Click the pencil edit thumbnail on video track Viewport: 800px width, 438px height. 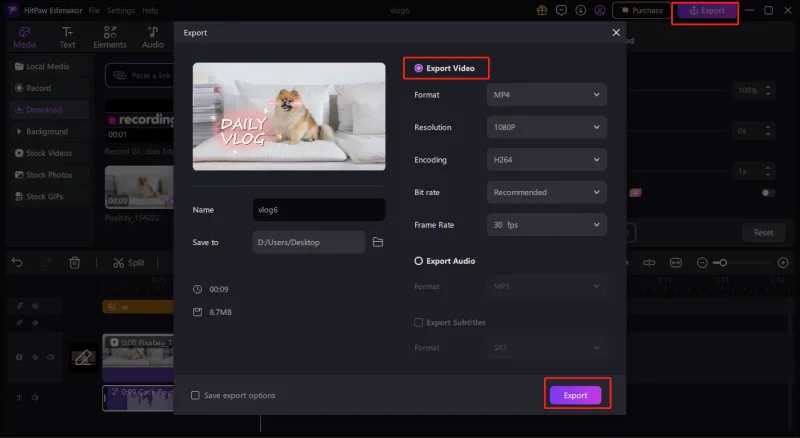point(83,357)
